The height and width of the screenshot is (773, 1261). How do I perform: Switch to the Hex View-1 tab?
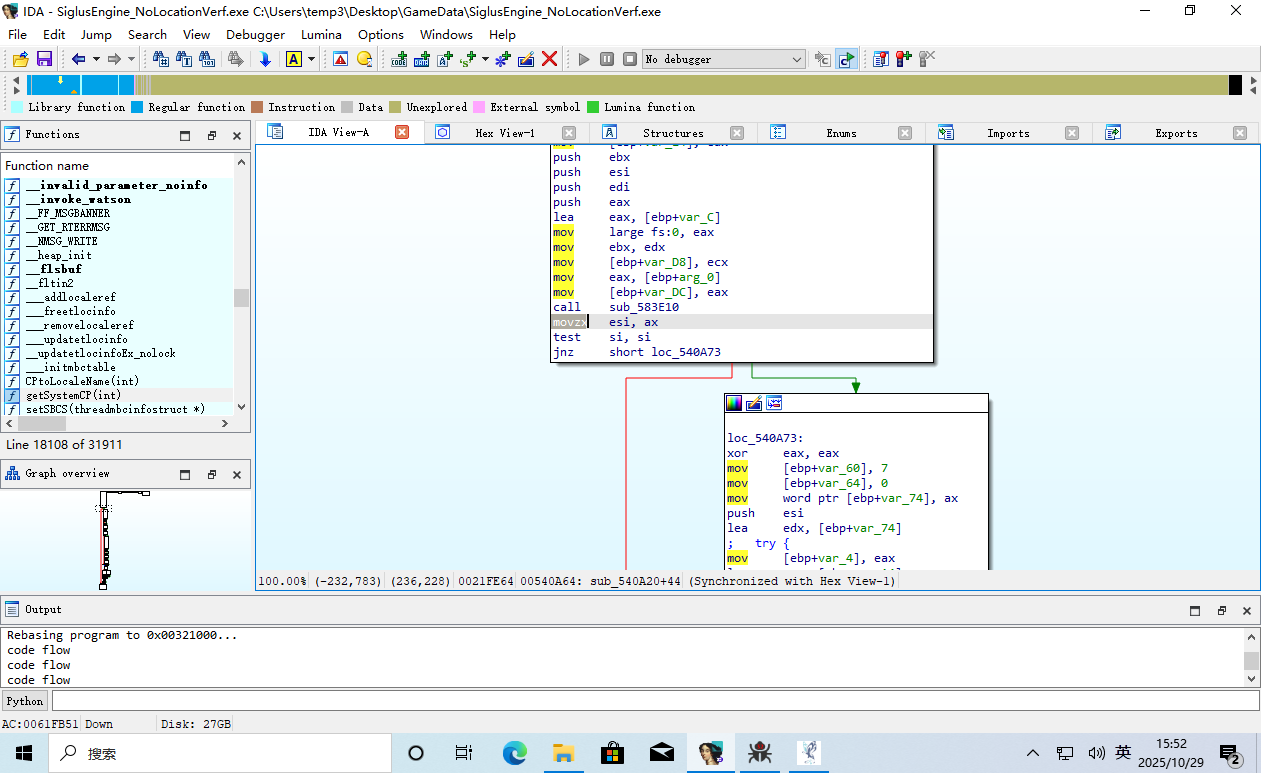504,133
